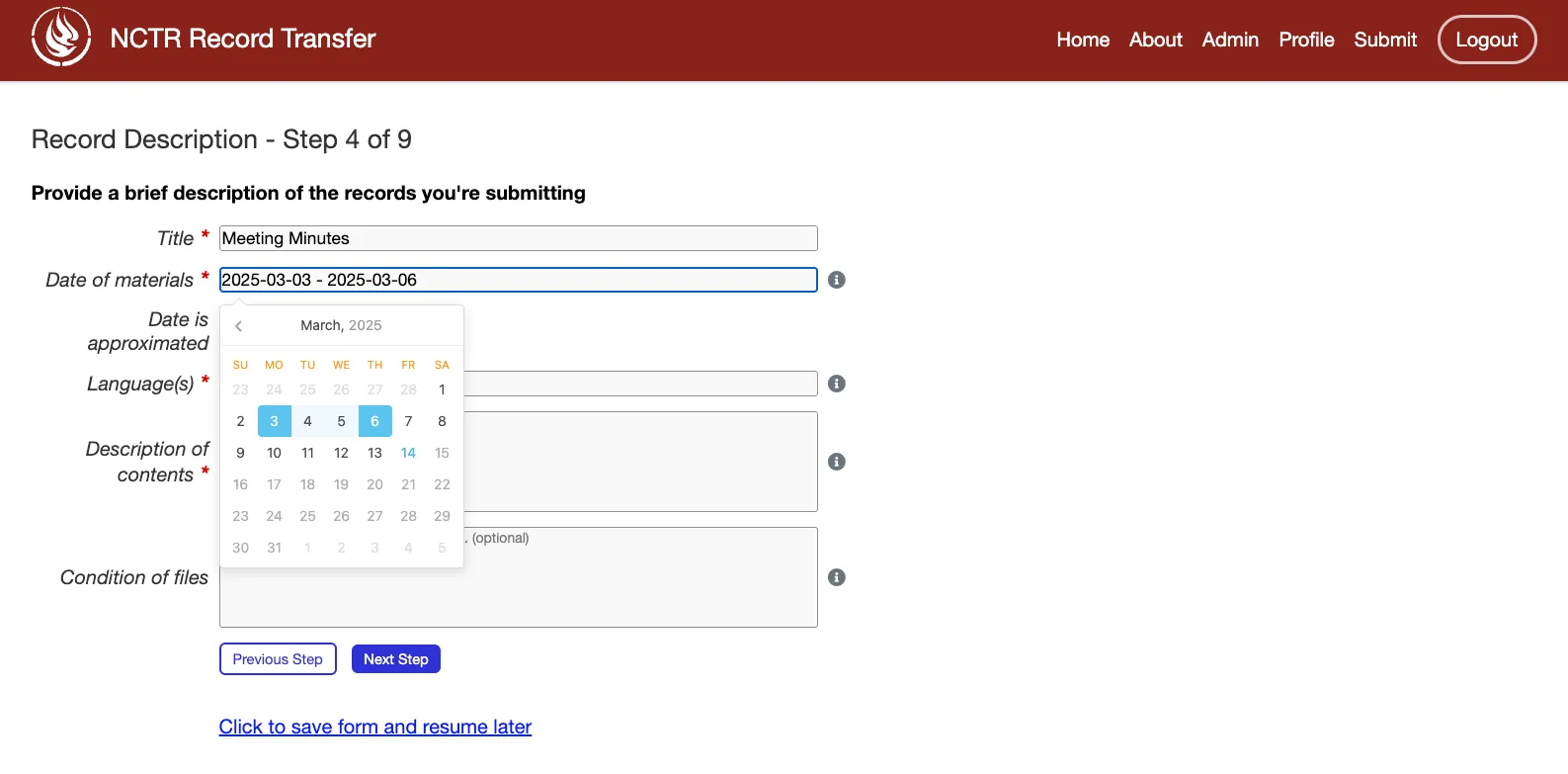Edit the Title field with Meeting Minutes
1568x774 pixels.
tap(519, 238)
